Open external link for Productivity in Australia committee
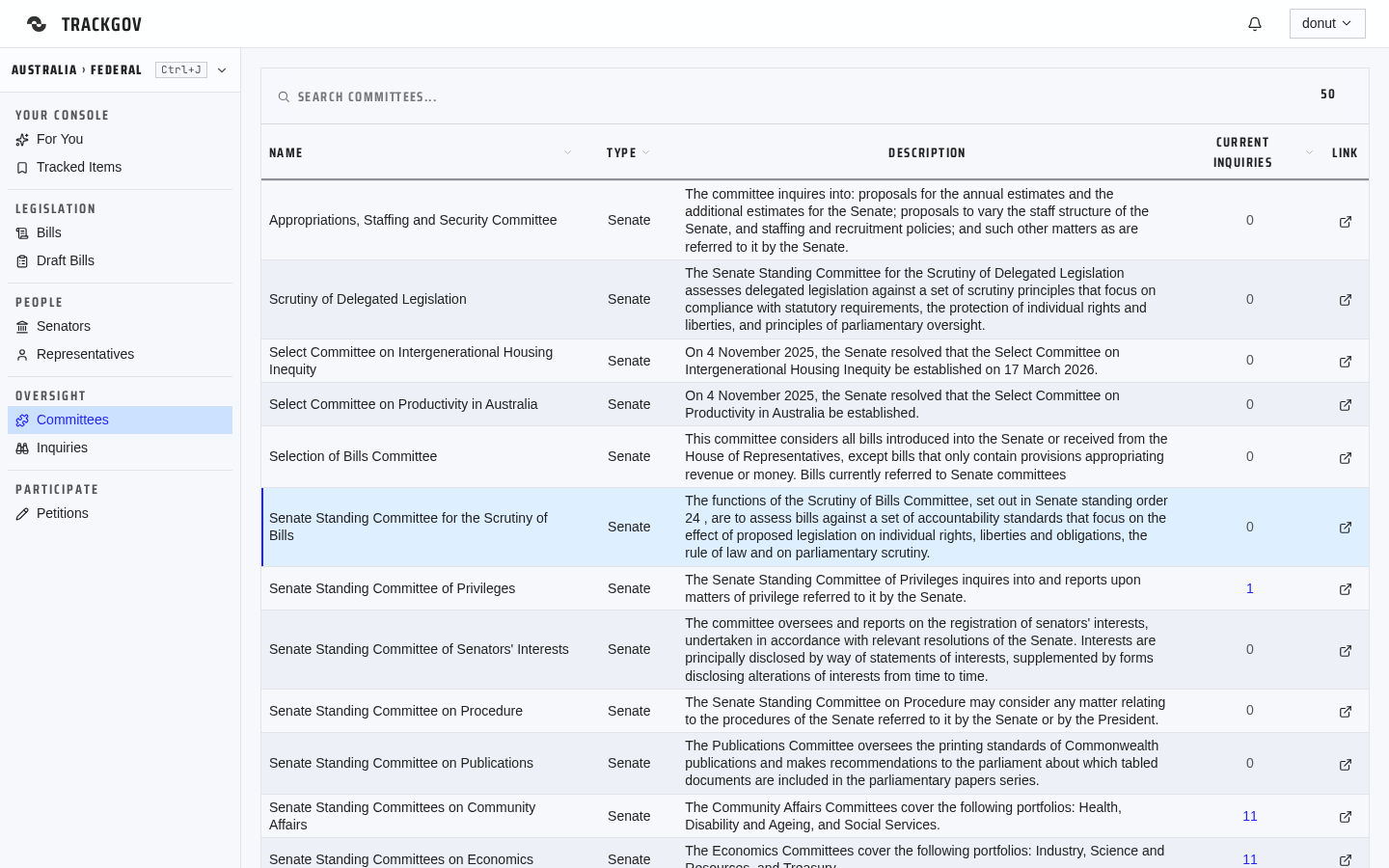Screen dimensions: 1389x868 tap(1346, 405)
